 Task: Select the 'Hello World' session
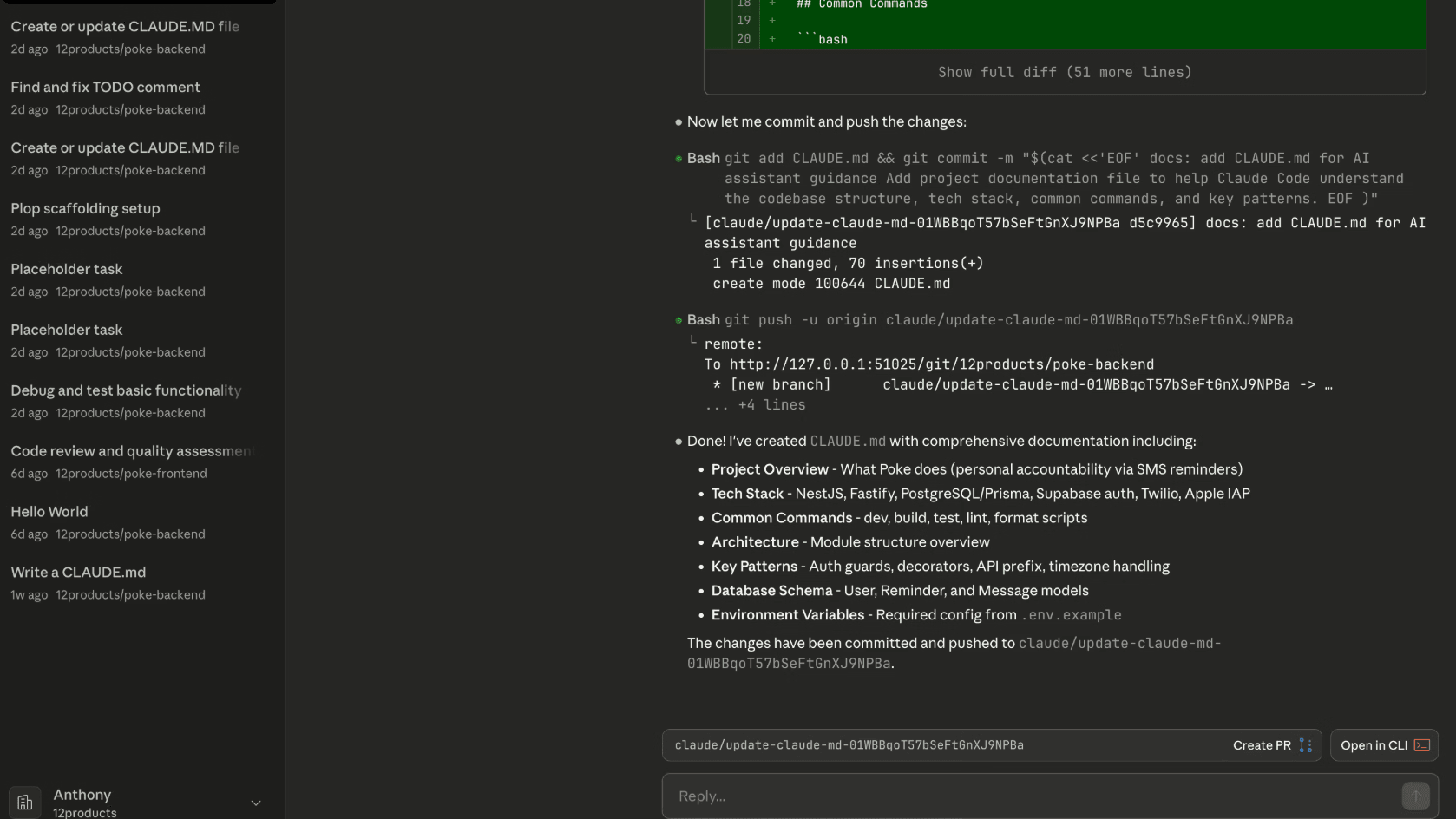click(139, 522)
